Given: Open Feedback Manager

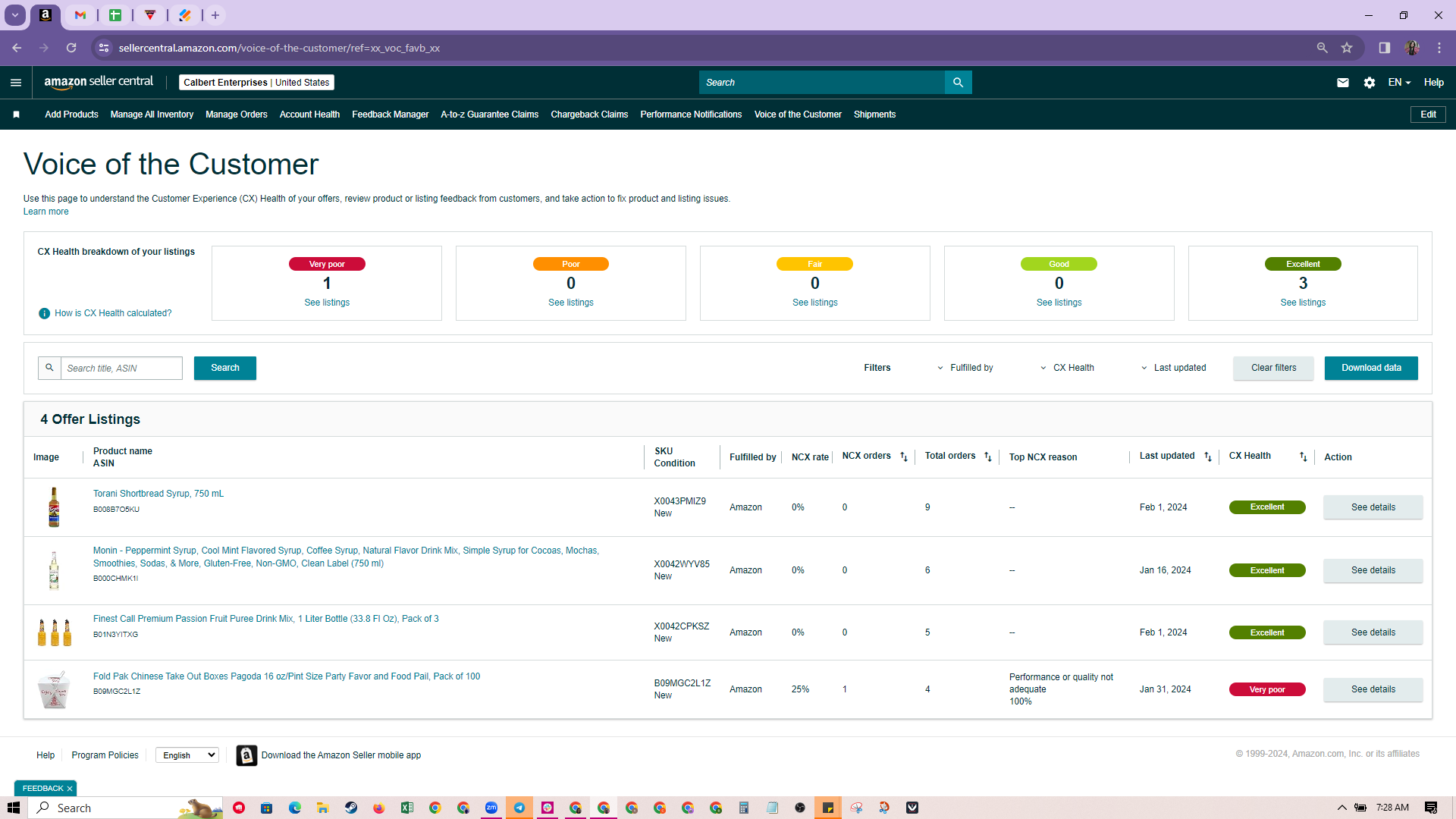Looking at the screenshot, I should [391, 115].
